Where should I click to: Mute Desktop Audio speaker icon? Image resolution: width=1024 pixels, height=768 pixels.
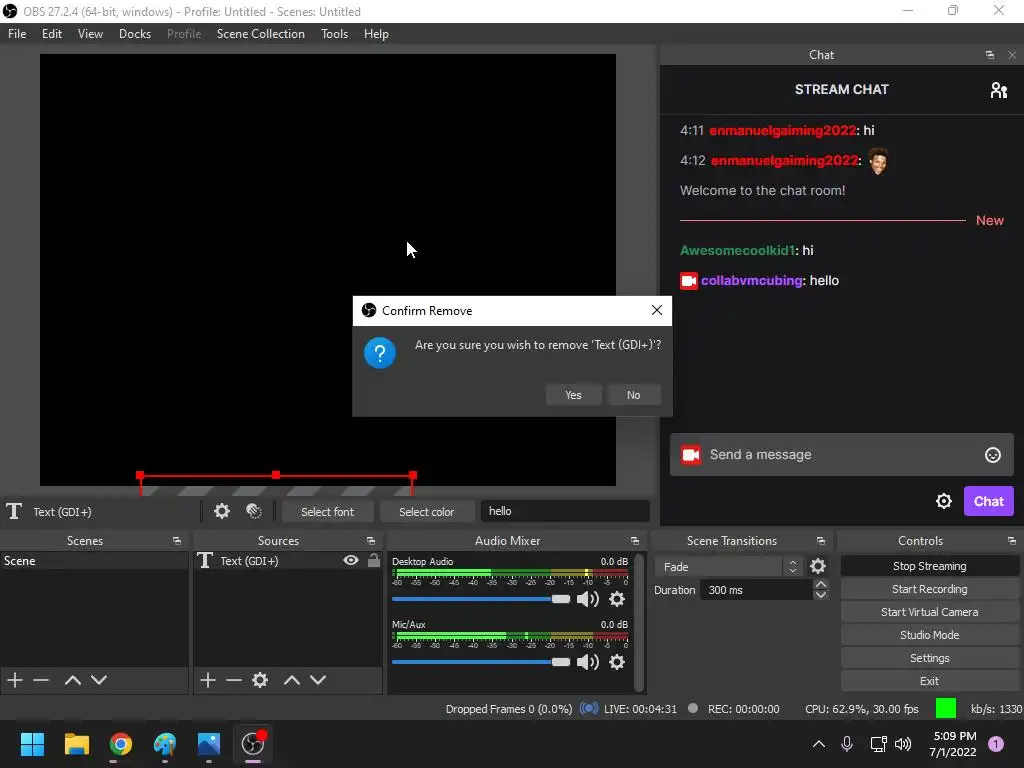pos(588,599)
